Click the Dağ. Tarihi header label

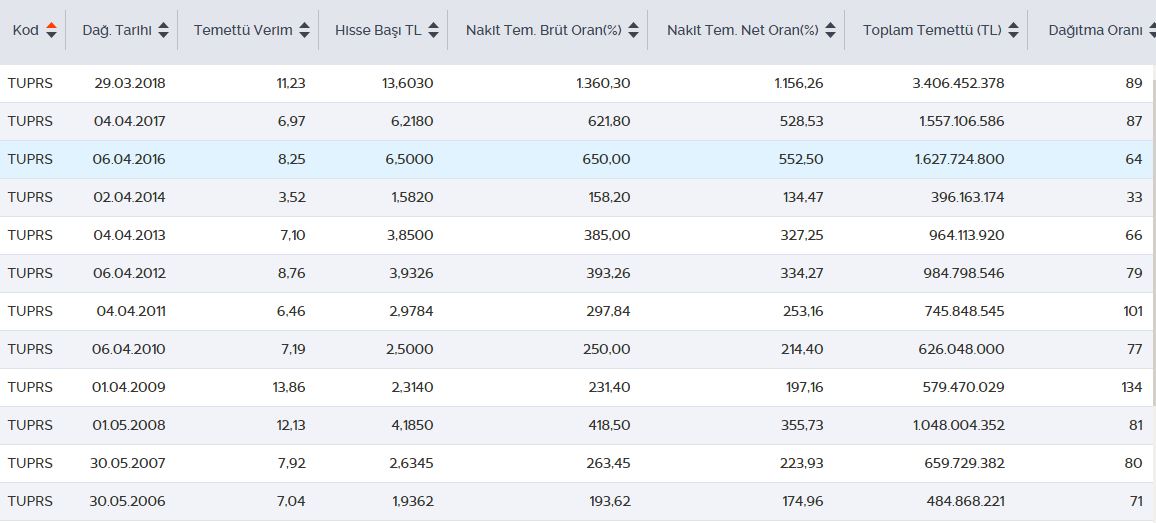coord(117,30)
